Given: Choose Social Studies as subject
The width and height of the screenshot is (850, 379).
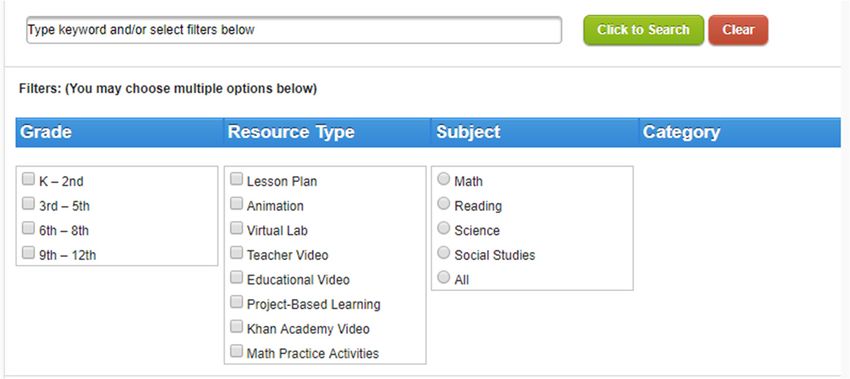Looking at the screenshot, I should (444, 253).
